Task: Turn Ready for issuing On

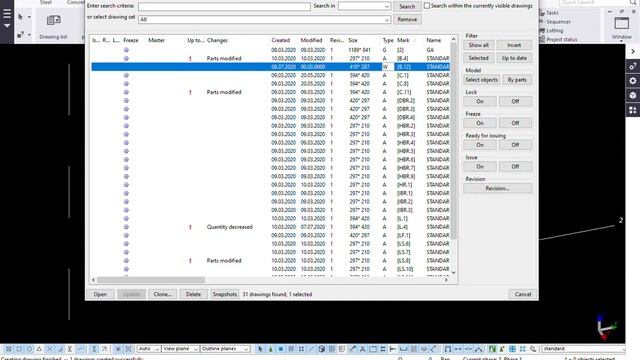Action: point(480,144)
